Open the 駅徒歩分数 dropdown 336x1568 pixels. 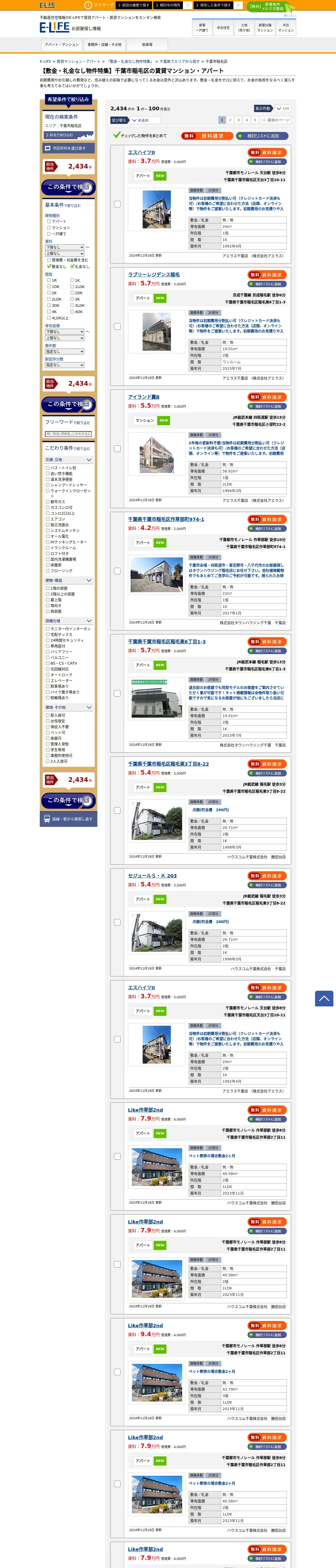pyautogui.click(x=65, y=365)
